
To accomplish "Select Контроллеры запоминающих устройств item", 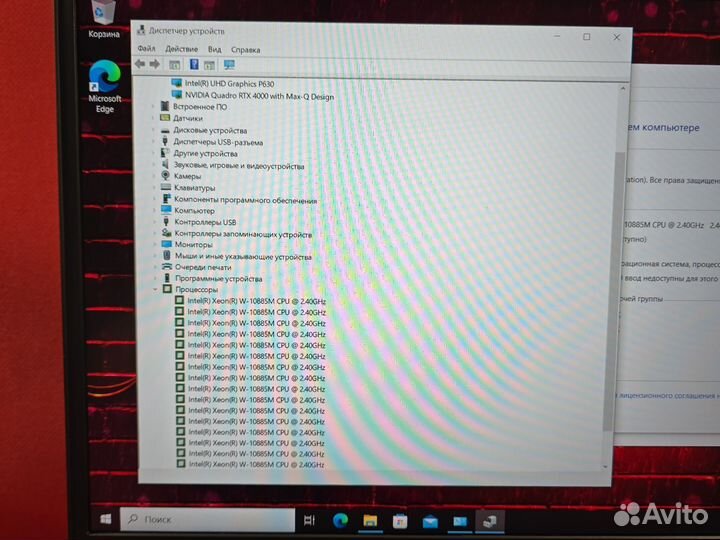I will (243, 234).
